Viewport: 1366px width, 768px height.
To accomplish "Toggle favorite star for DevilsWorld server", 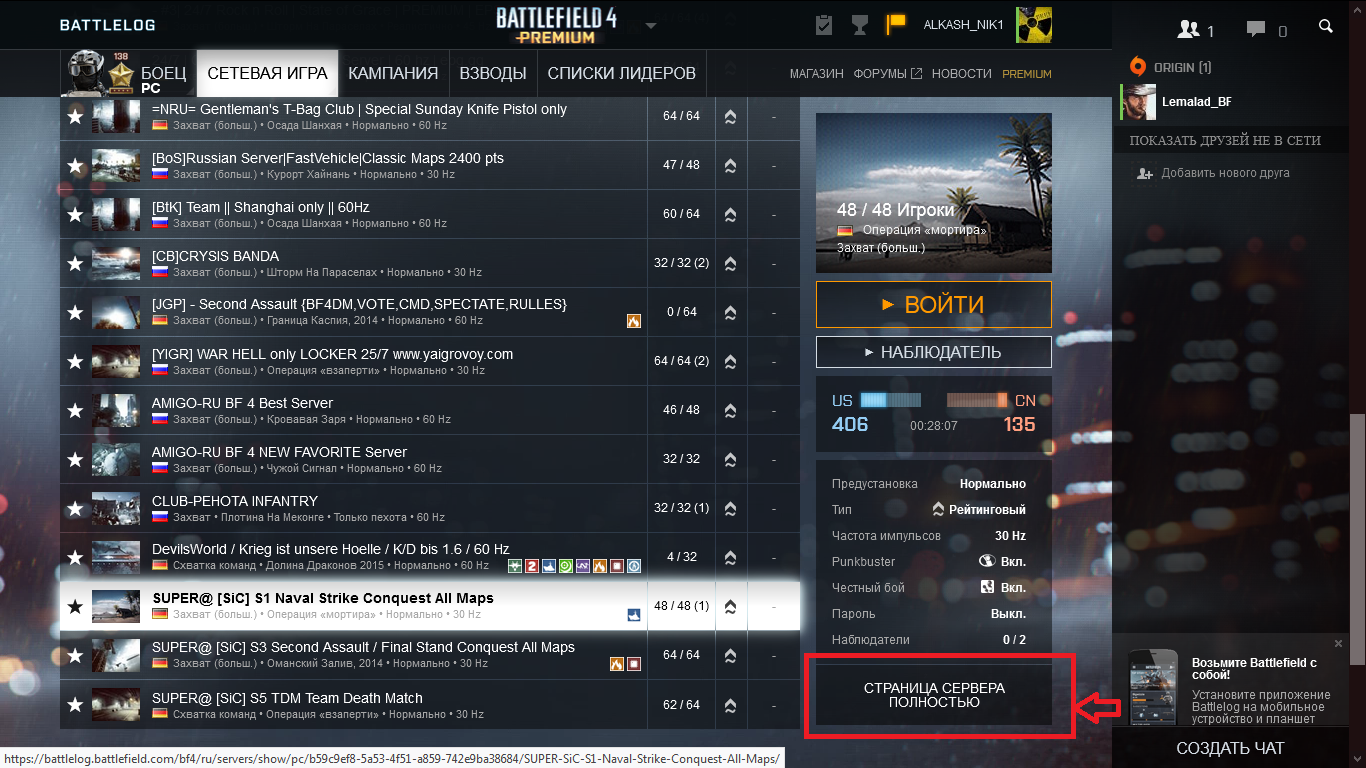I will pyautogui.click(x=75, y=557).
